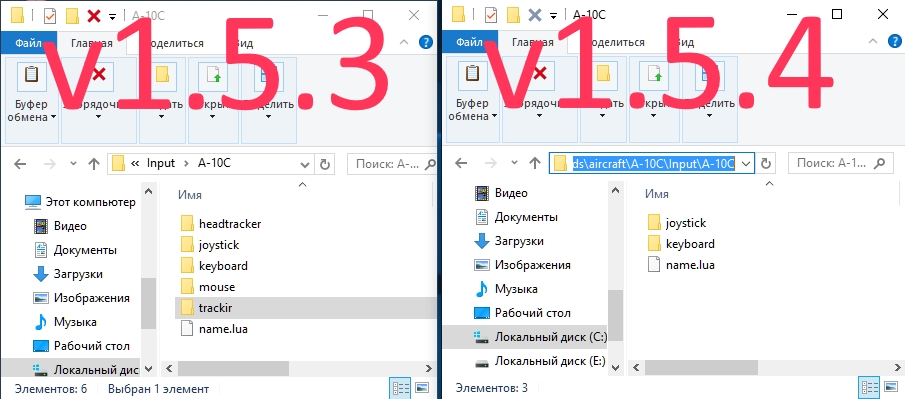Select Главная tab in left window
Viewport: 905px width, 399px height.
coord(92,43)
